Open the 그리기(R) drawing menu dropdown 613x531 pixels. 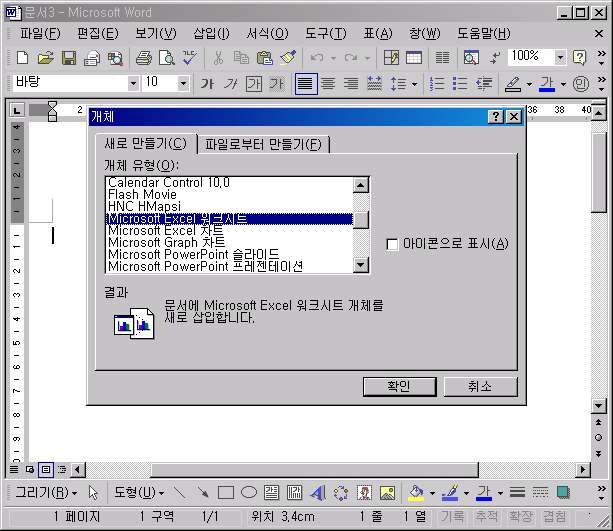coord(46,492)
